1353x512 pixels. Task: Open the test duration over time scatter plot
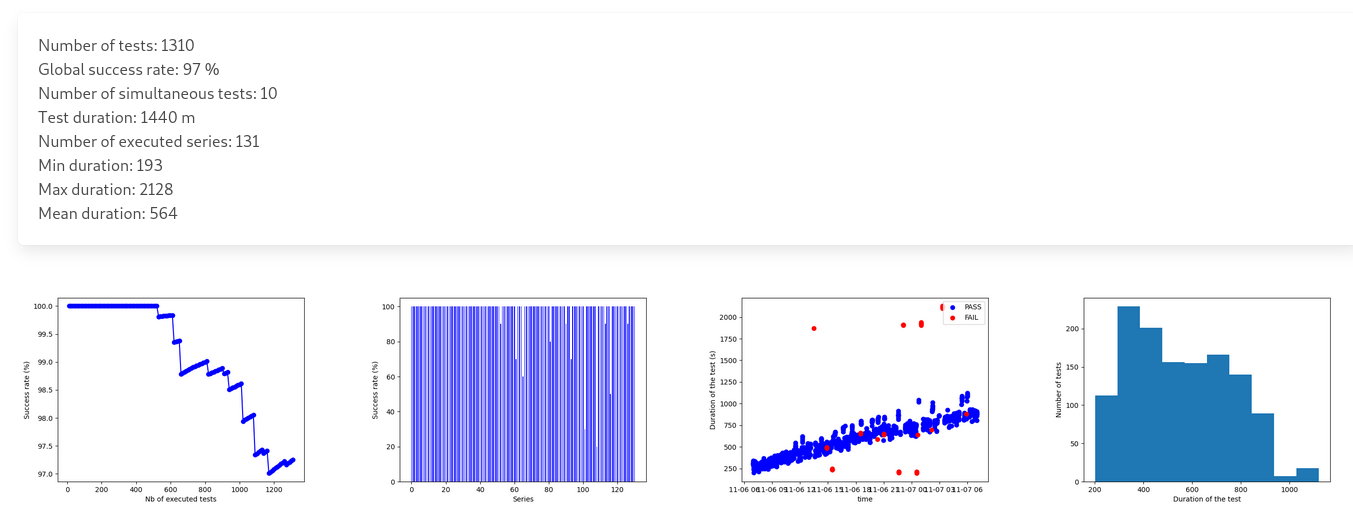[x=850, y=400]
